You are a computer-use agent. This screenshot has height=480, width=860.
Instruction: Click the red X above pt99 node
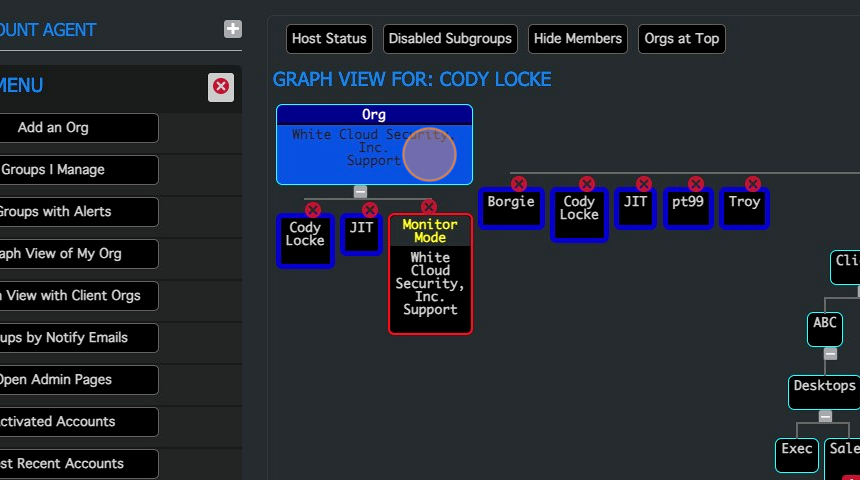695,184
